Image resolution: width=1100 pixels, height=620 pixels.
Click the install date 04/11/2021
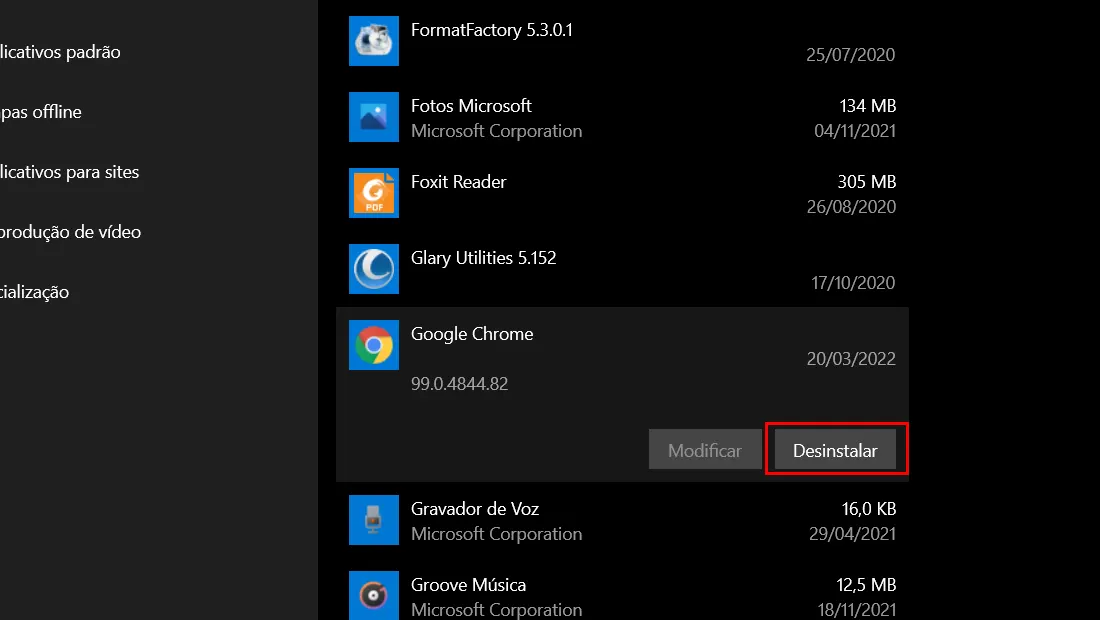coord(855,130)
